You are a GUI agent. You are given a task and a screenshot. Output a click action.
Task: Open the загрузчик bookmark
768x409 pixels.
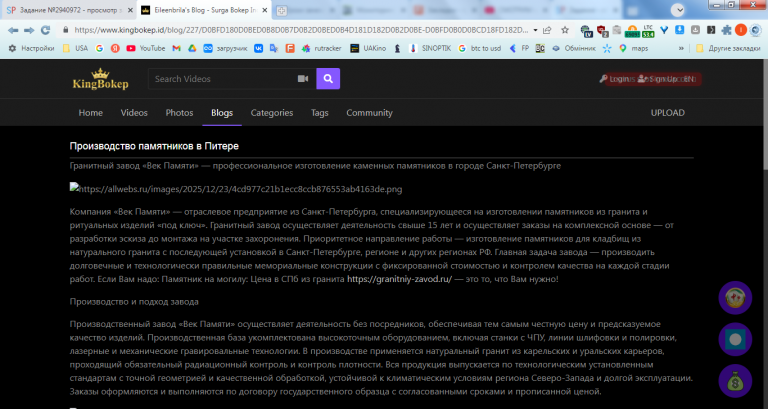(x=225, y=48)
